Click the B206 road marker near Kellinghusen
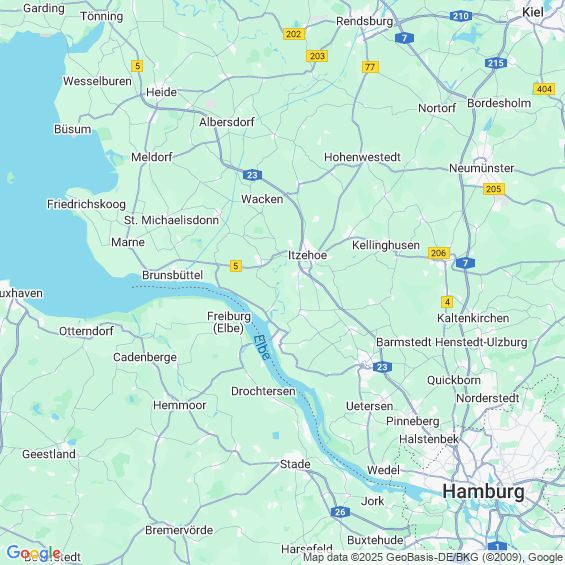The image size is (565, 565). coord(439,253)
